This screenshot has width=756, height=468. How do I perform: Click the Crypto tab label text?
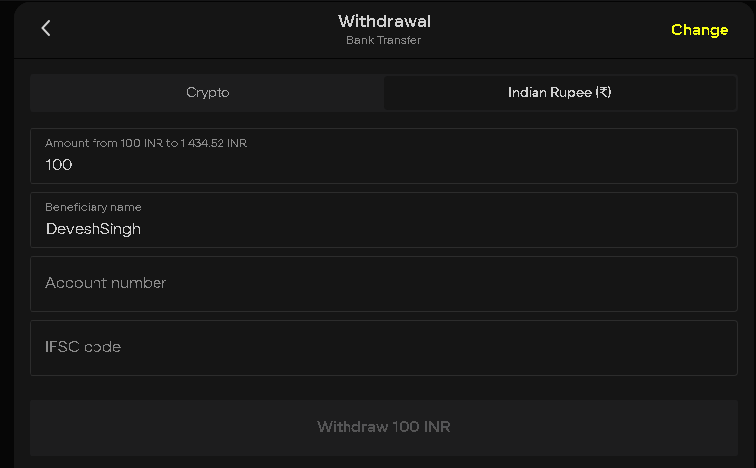pos(207,93)
